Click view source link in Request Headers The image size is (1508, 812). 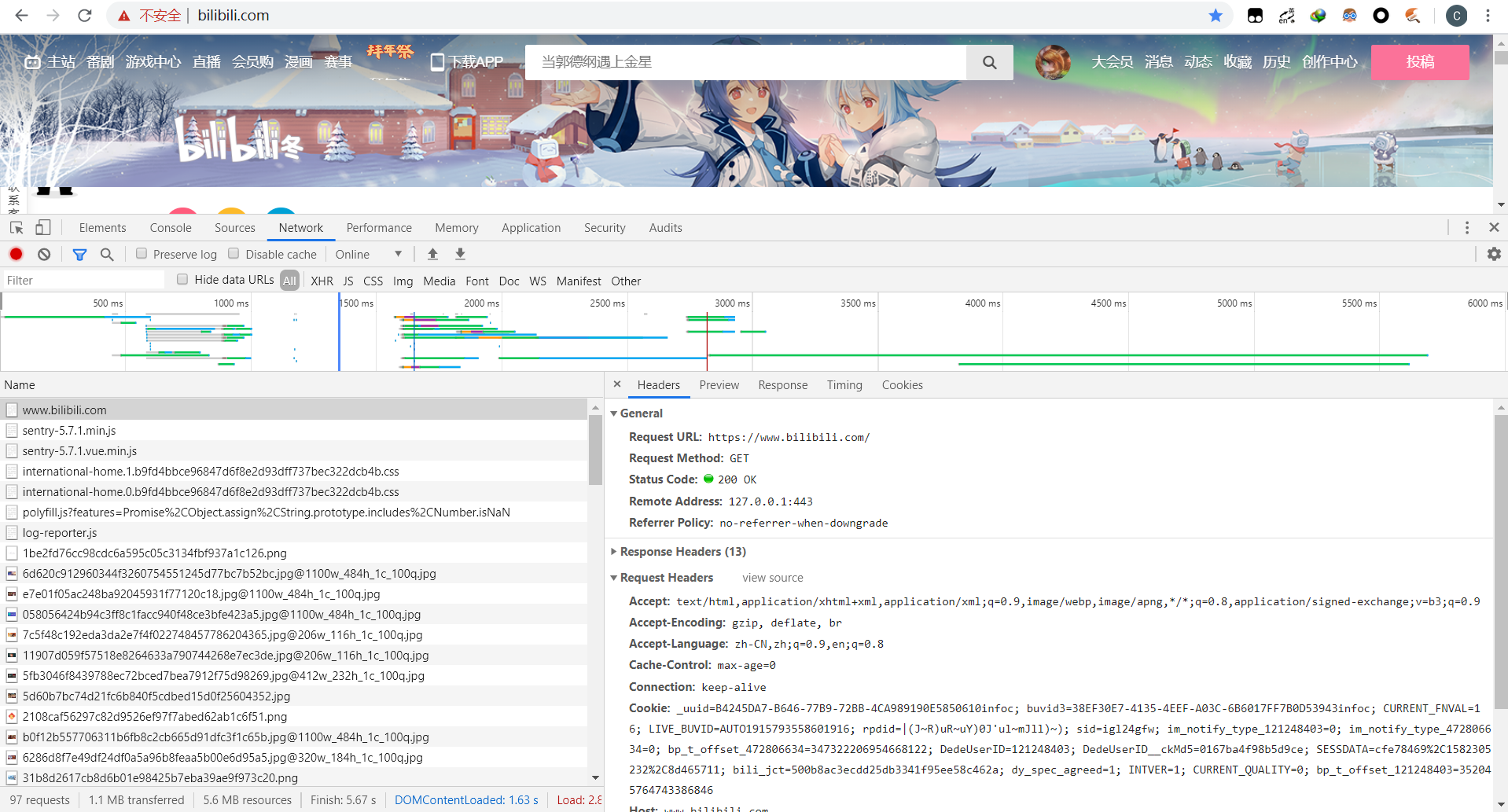773,577
